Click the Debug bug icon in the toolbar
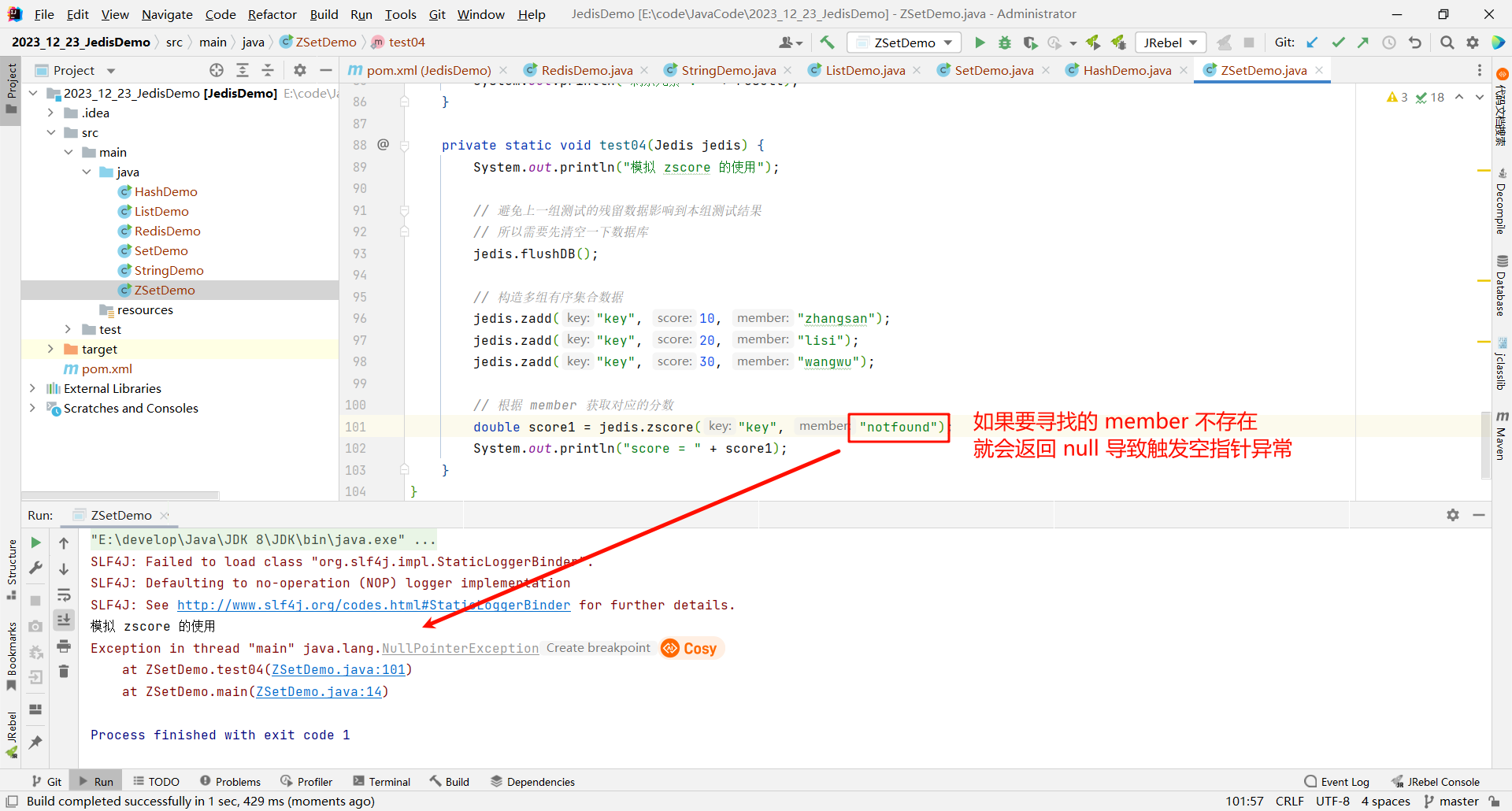The image size is (1512, 811). pos(1005,43)
